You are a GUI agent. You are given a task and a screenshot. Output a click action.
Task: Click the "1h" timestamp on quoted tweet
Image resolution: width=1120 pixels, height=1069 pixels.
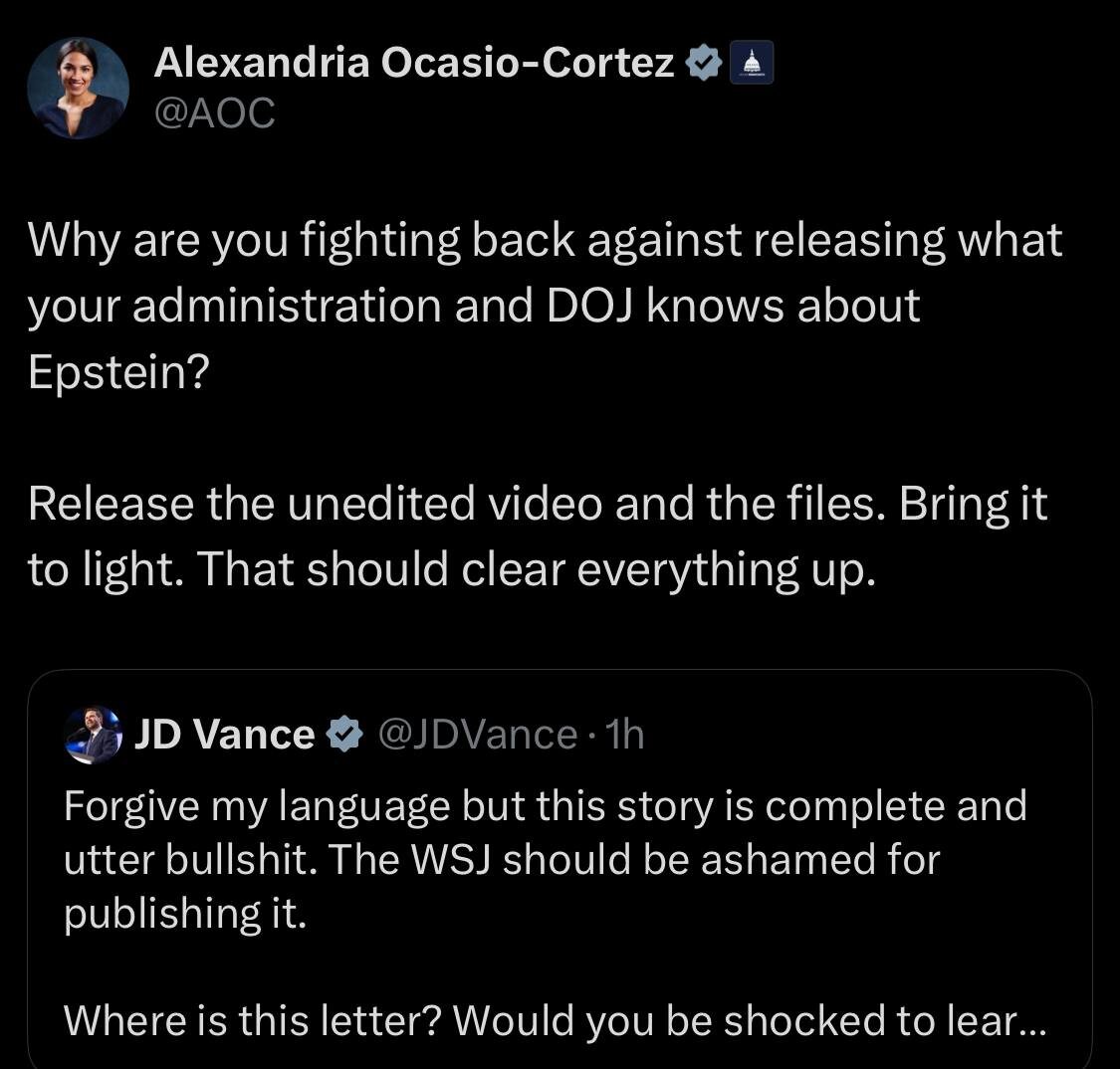(x=625, y=736)
